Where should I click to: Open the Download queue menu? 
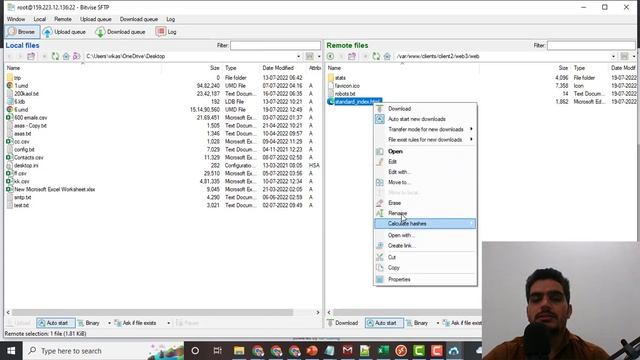click(x=139, y=19)
